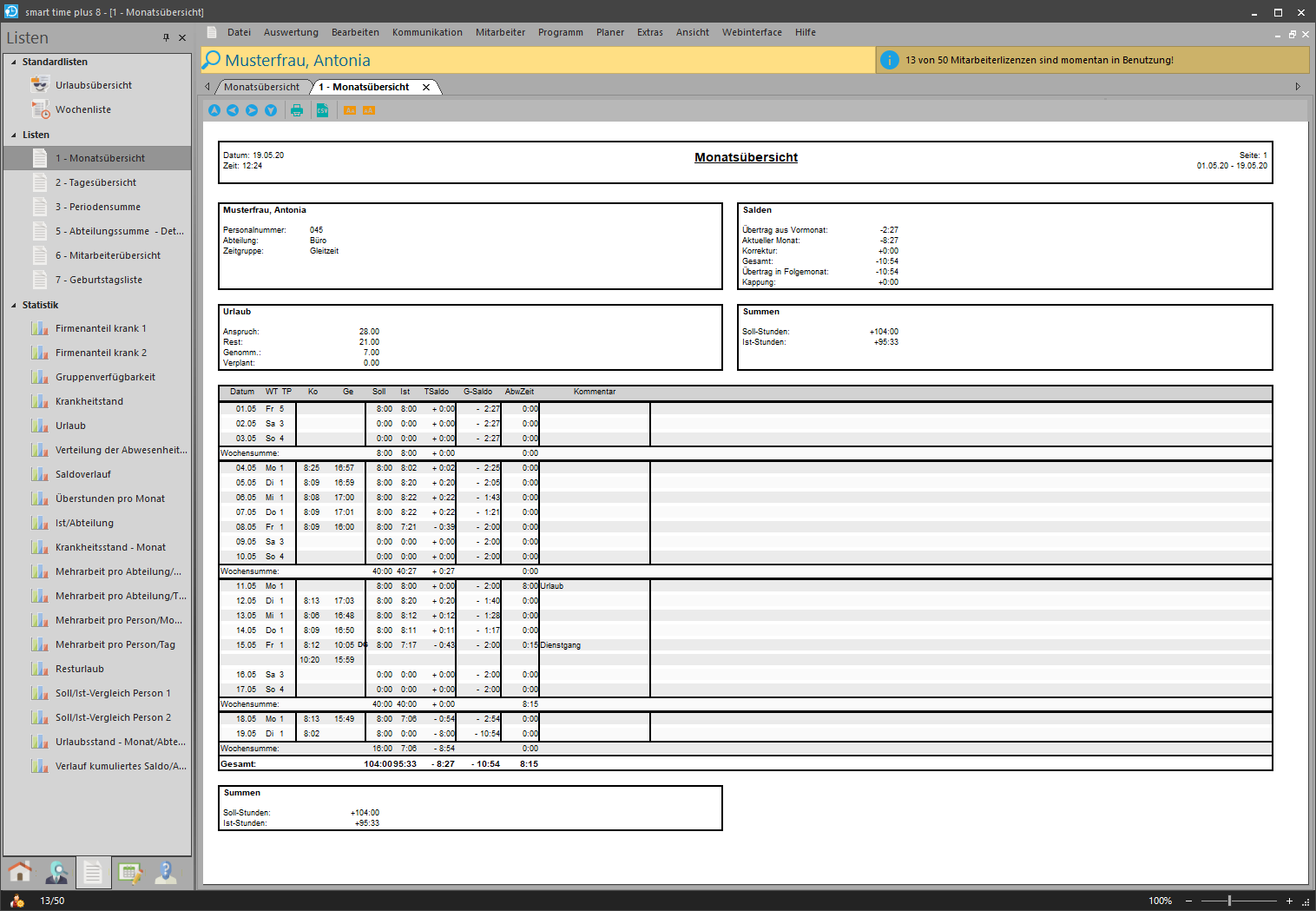The height and width of the screenshot is (911, 1316).
Task: Click the document icon left of Datei menu
Action: (x=212, y=32)
